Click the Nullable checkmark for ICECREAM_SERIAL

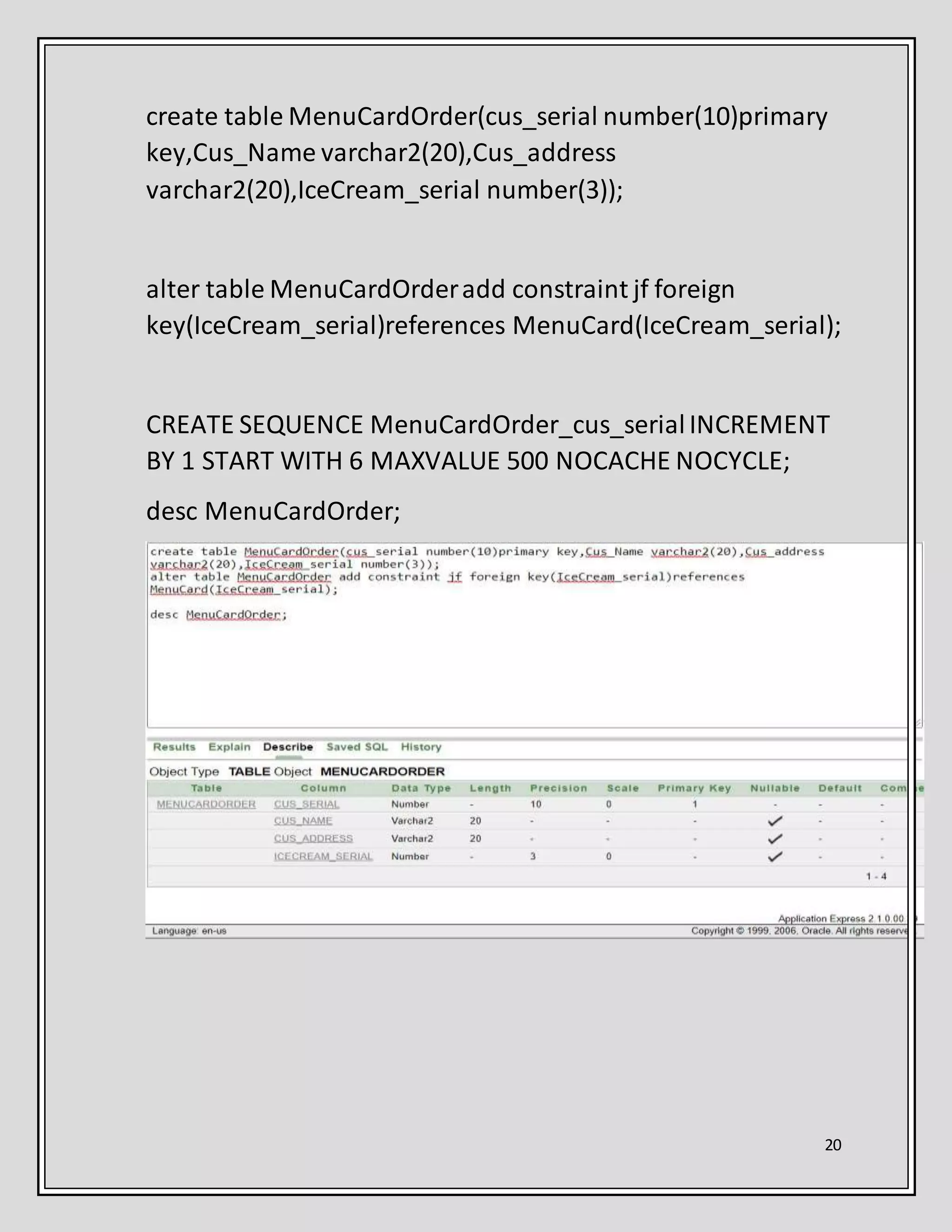pyautogui.click(x=775, y=856)
